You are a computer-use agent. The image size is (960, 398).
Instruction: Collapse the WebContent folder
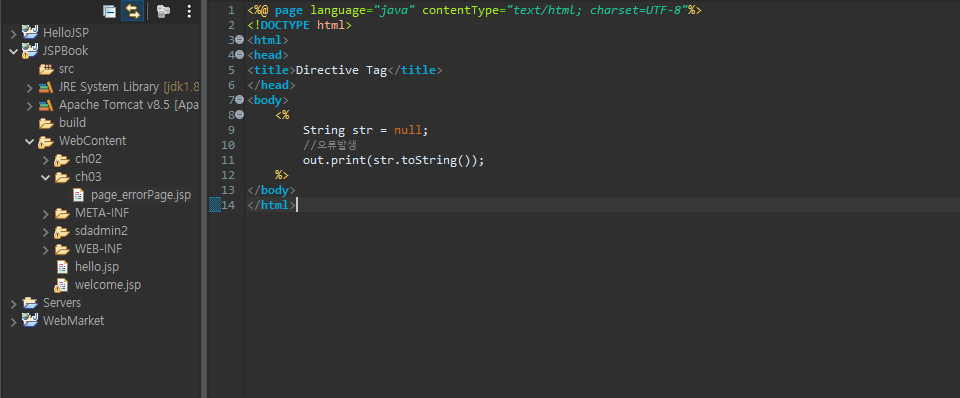(x=29, y=141)
